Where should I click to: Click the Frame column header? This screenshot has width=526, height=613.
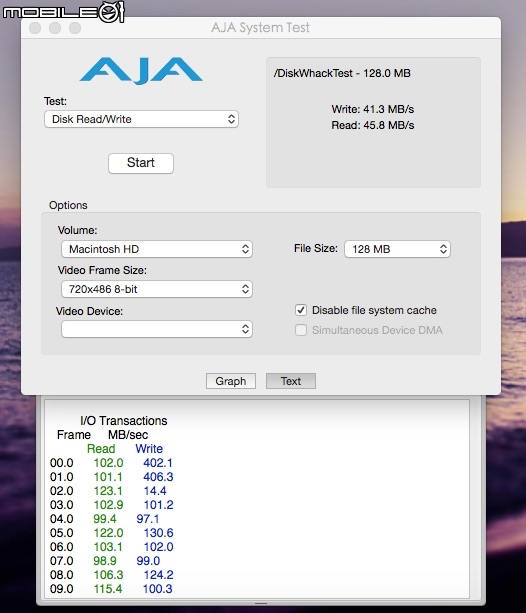[74, 435]
